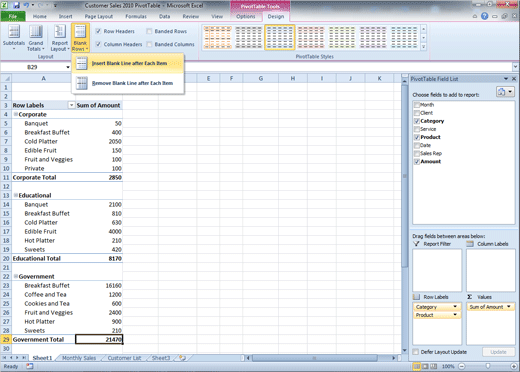Image resolution: width=520 pixels, height=372 pixels.
Task: Click the Save icon in quick access toolbar
Action: coord(16,5)
